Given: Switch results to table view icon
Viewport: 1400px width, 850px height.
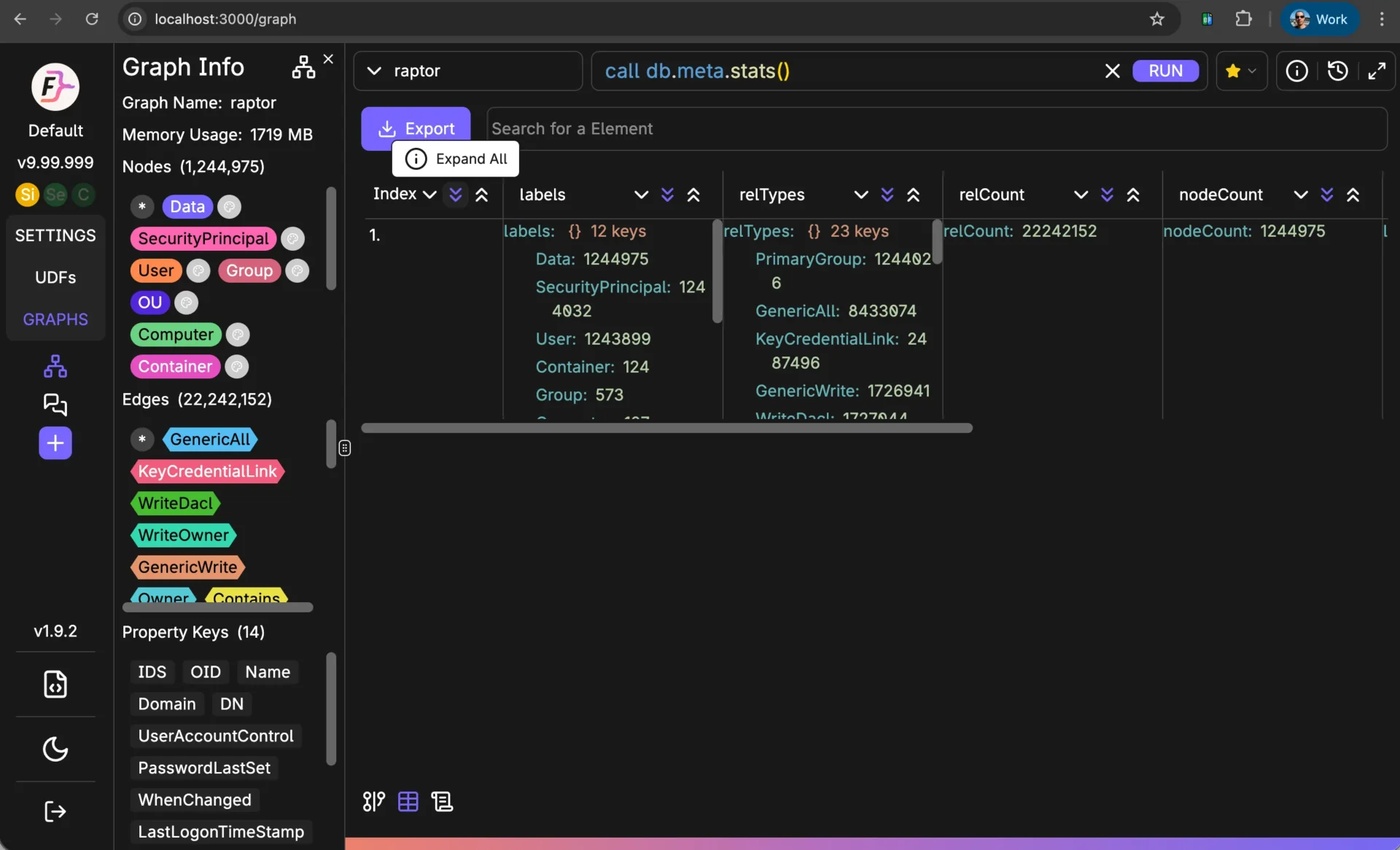Looking at the screenshot, I should (408, 801).
